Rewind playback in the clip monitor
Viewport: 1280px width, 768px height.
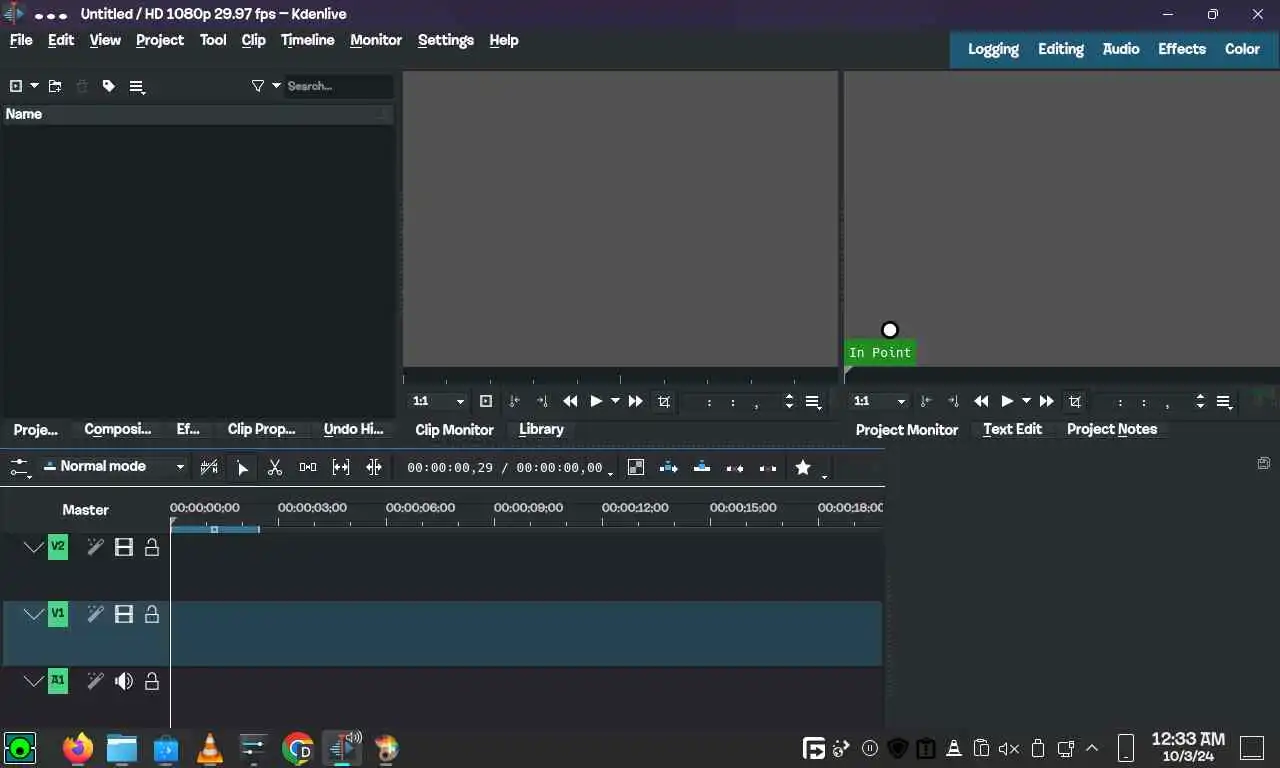570,401
